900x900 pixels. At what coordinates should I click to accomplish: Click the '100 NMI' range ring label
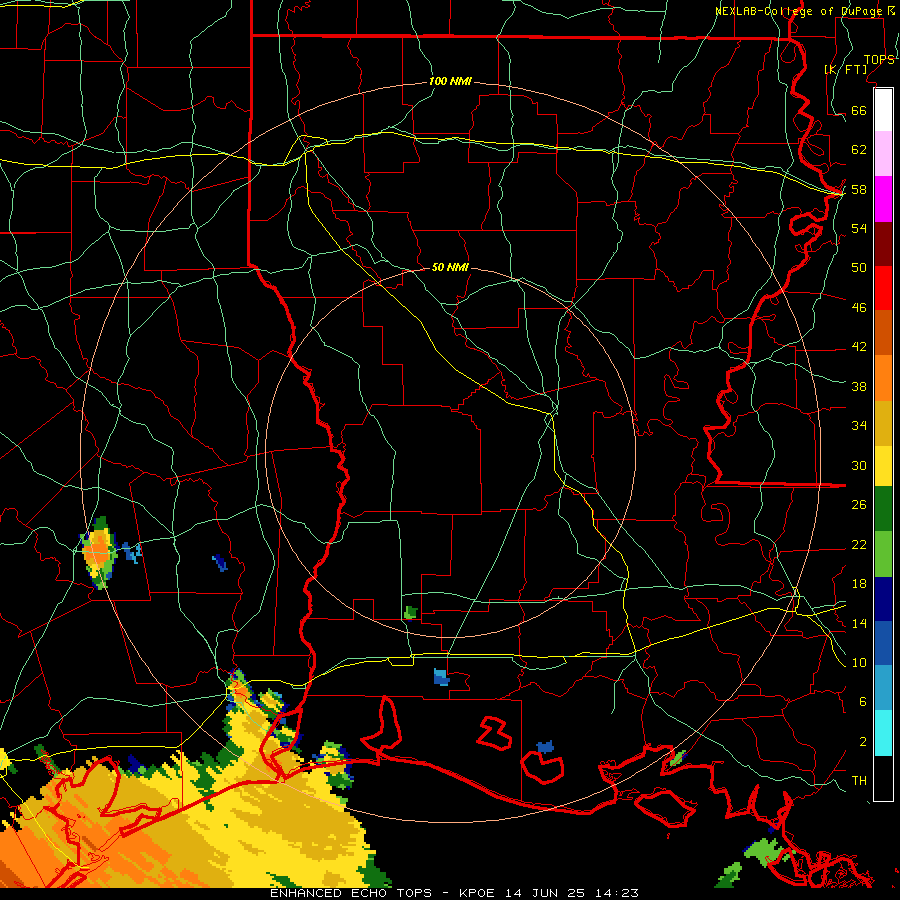point(450,81)
